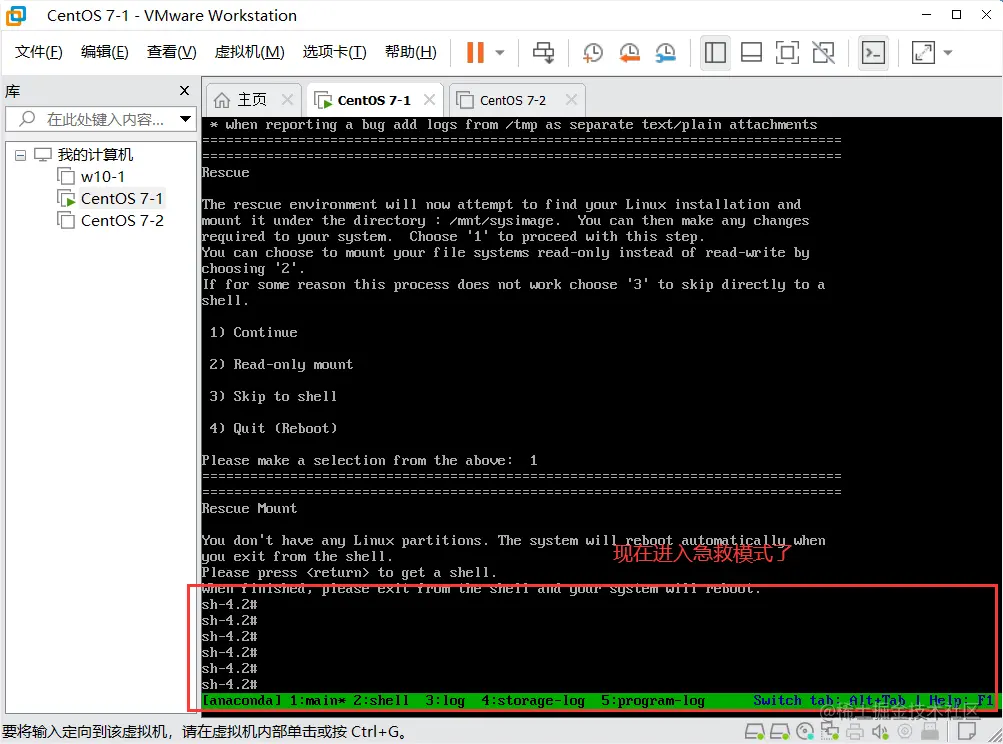The width and height of the screenshot is (1003, 744).
Task: Open the 虚拟机(M) menu
Action: pos(249,52)
